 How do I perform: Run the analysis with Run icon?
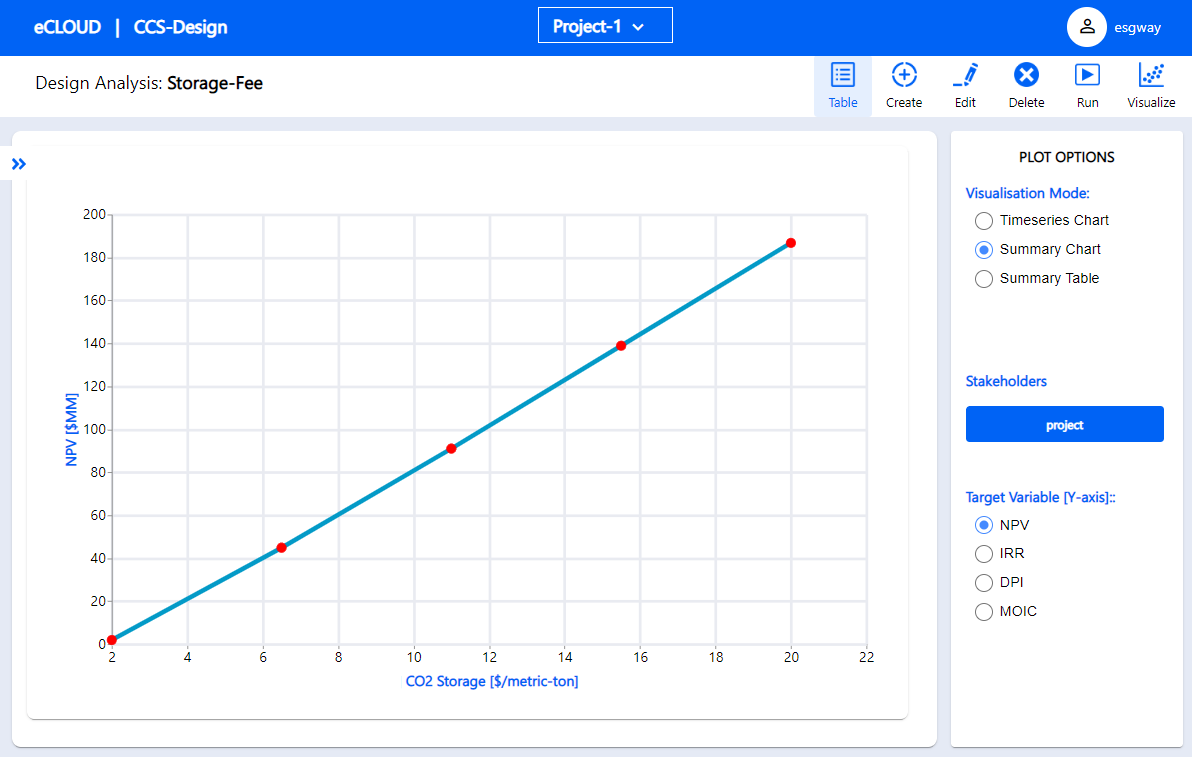(1087, 75)
